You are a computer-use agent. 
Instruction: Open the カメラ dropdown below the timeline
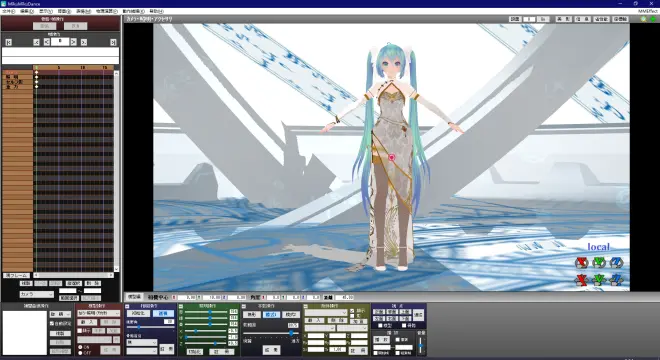click(37, 294)
